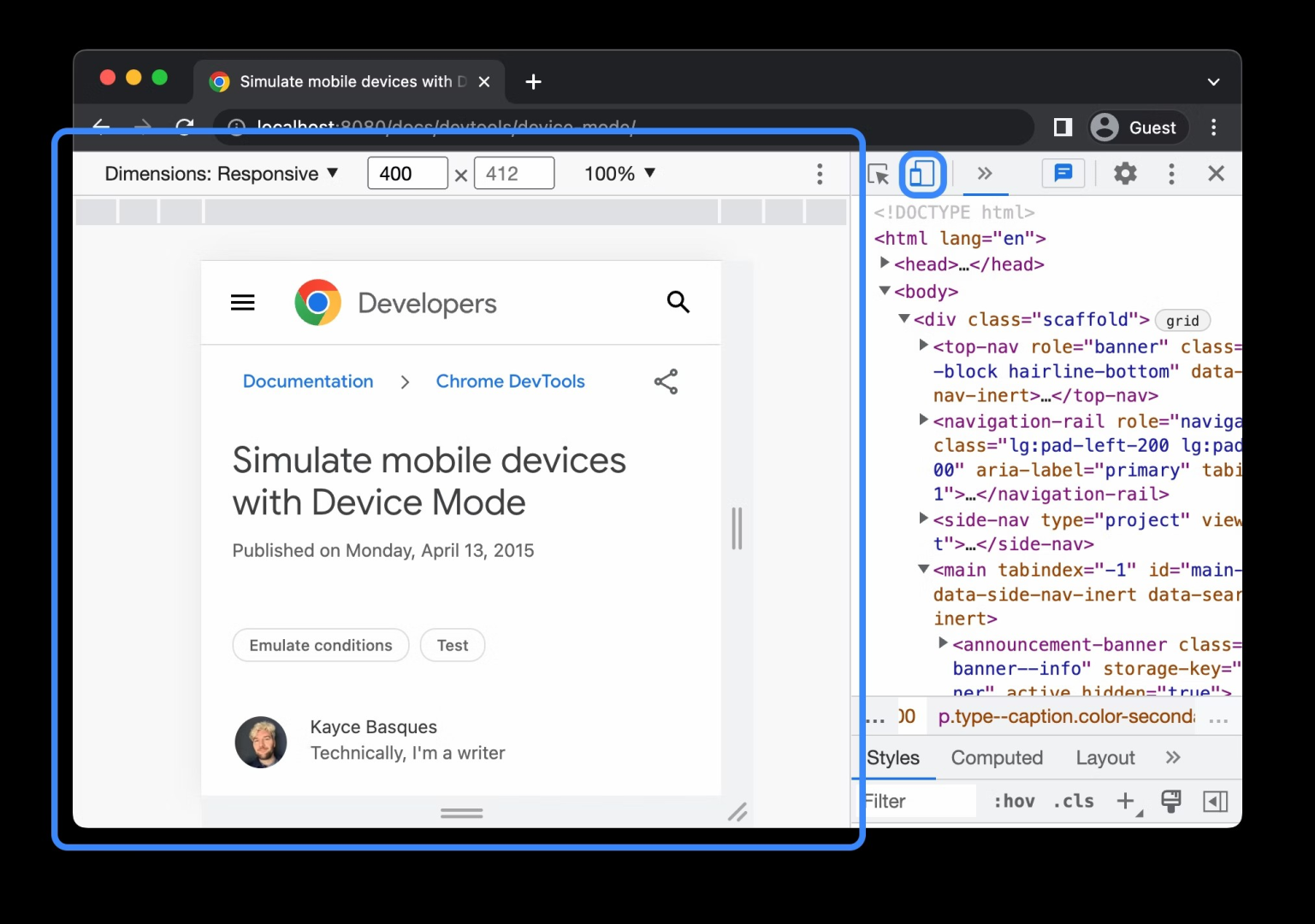The image size is (1315, 924).
Task: Toggle the device toolbar icon
Action: pyautogui.click(x=921, y=174)
